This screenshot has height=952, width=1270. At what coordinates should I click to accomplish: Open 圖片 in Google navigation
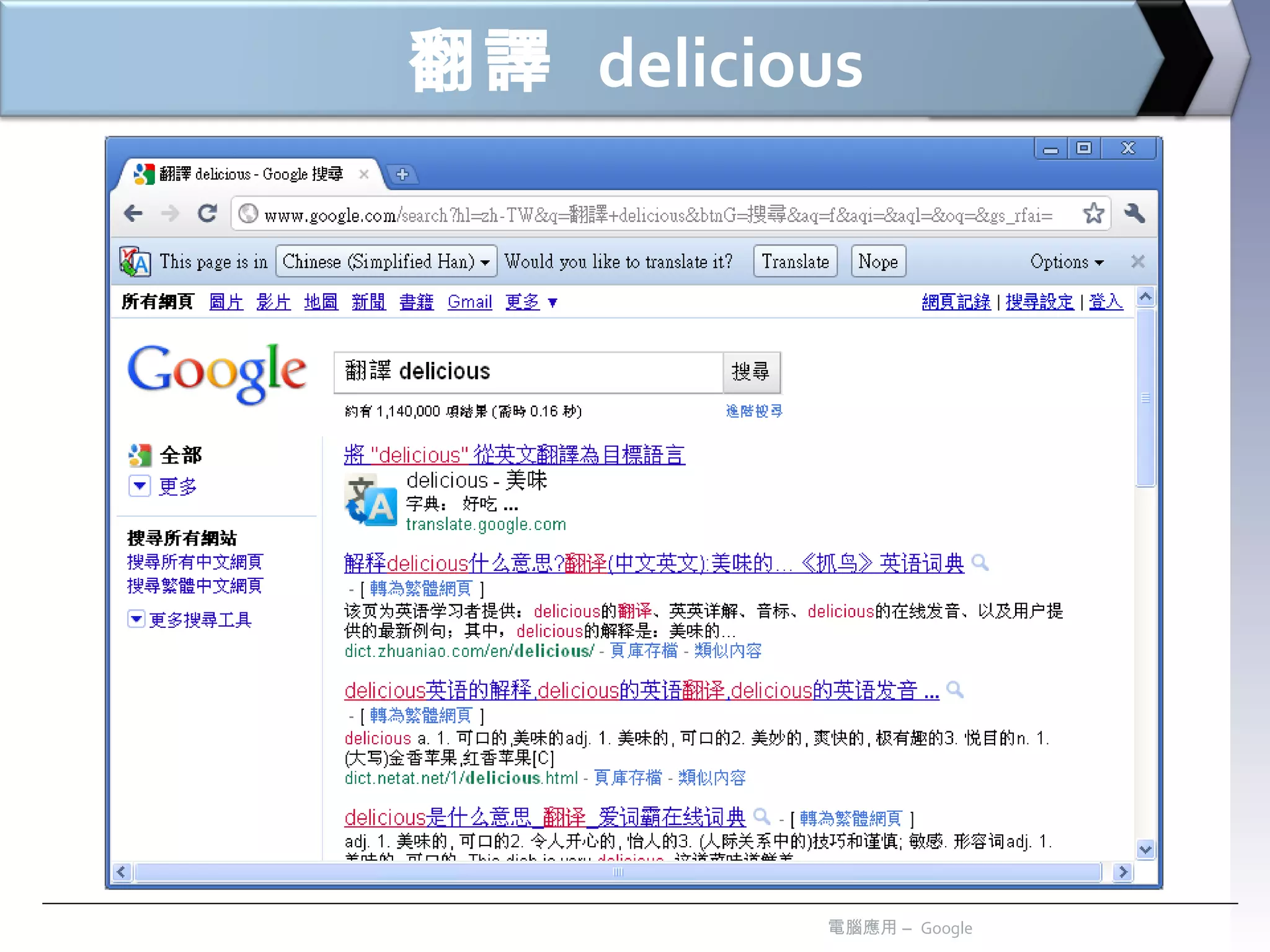point(226,302)
